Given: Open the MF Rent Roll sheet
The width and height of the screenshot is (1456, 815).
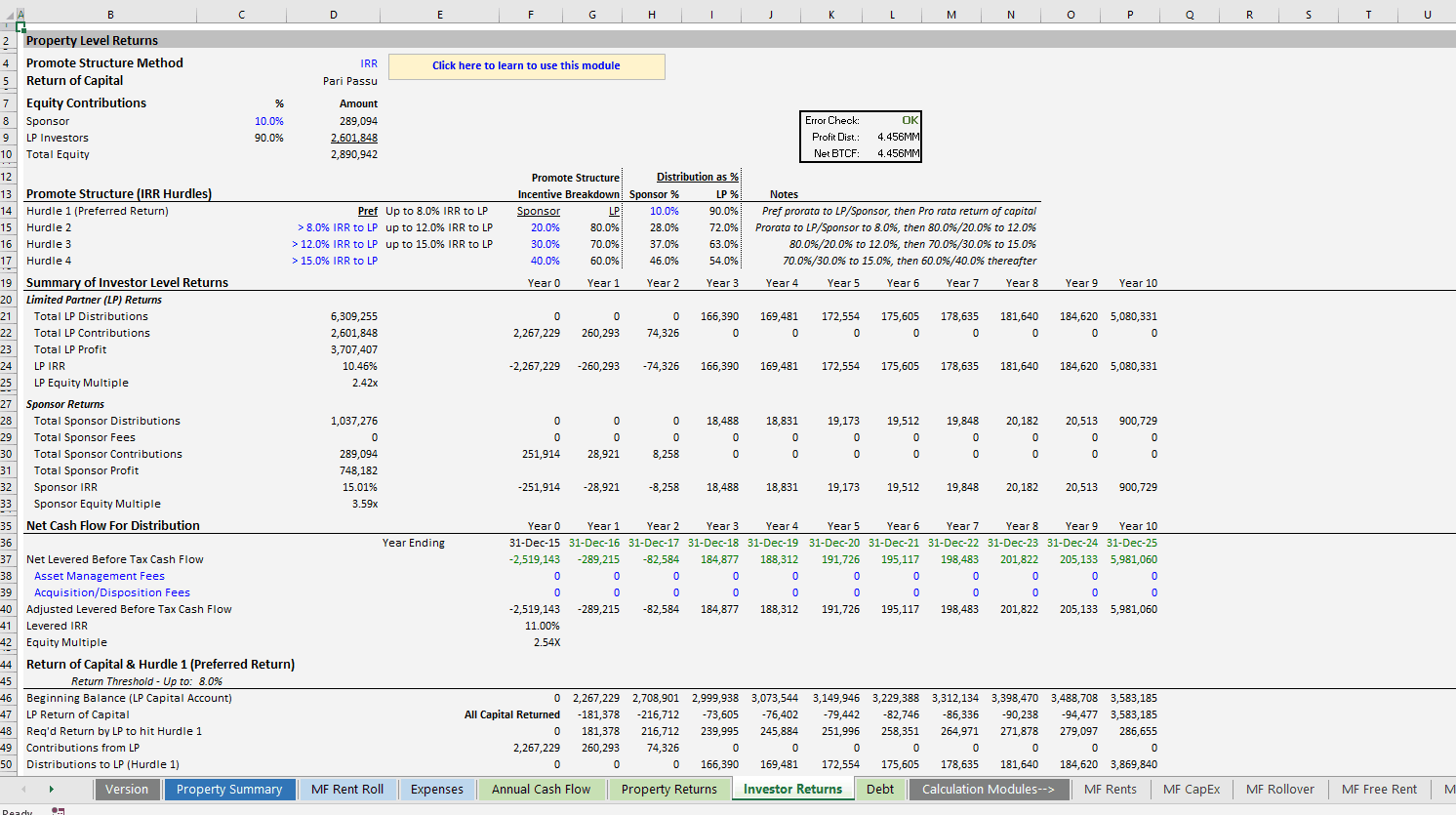Looking at the screenshot, I should point(346,789).
